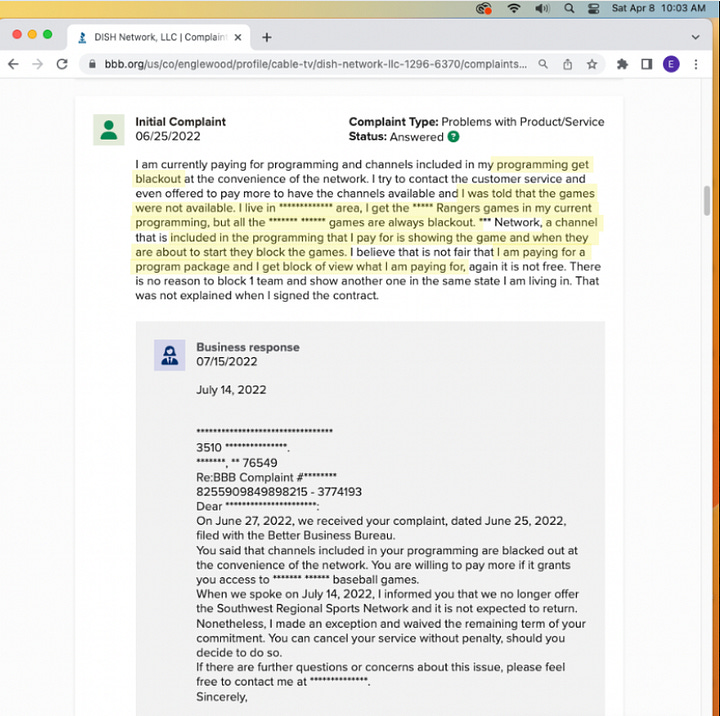Viewport: 720px width, 716px height.
Task: Open the macOS volume control
Action: [542, 8]
